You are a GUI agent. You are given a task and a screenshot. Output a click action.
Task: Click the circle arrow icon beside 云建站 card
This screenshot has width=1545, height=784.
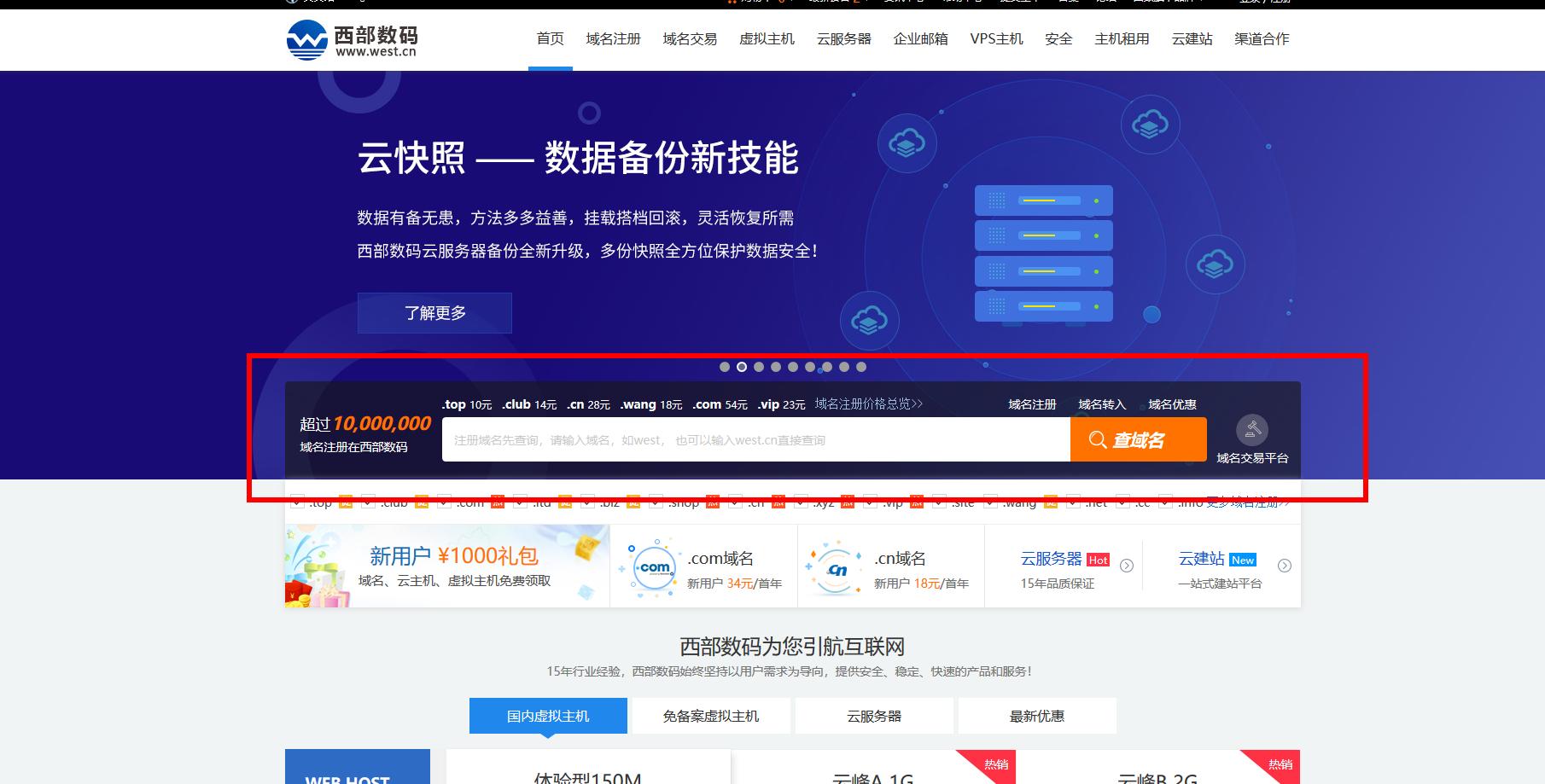tap(1284, 566)
